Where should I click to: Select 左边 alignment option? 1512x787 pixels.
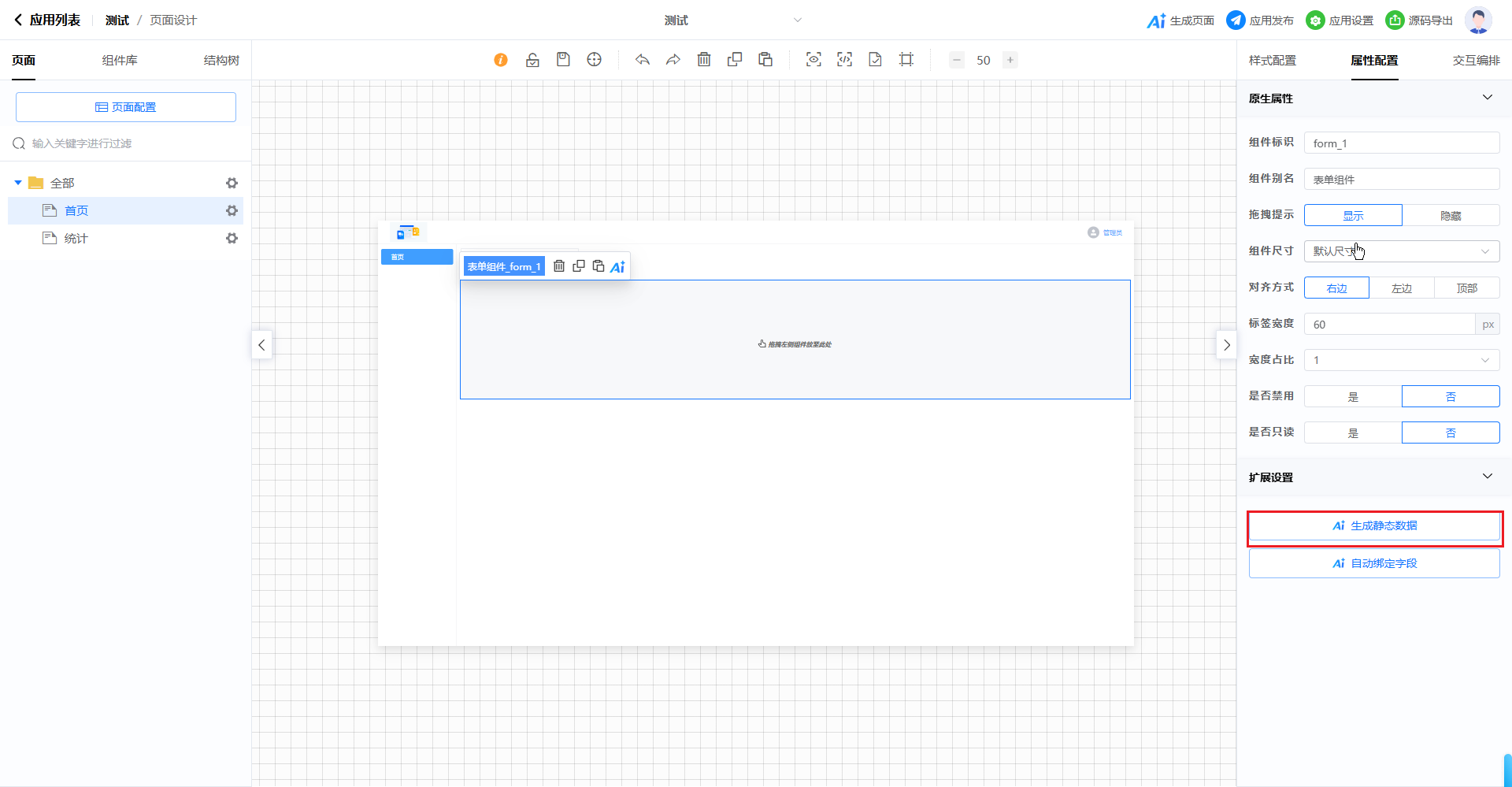point(1402,288)
